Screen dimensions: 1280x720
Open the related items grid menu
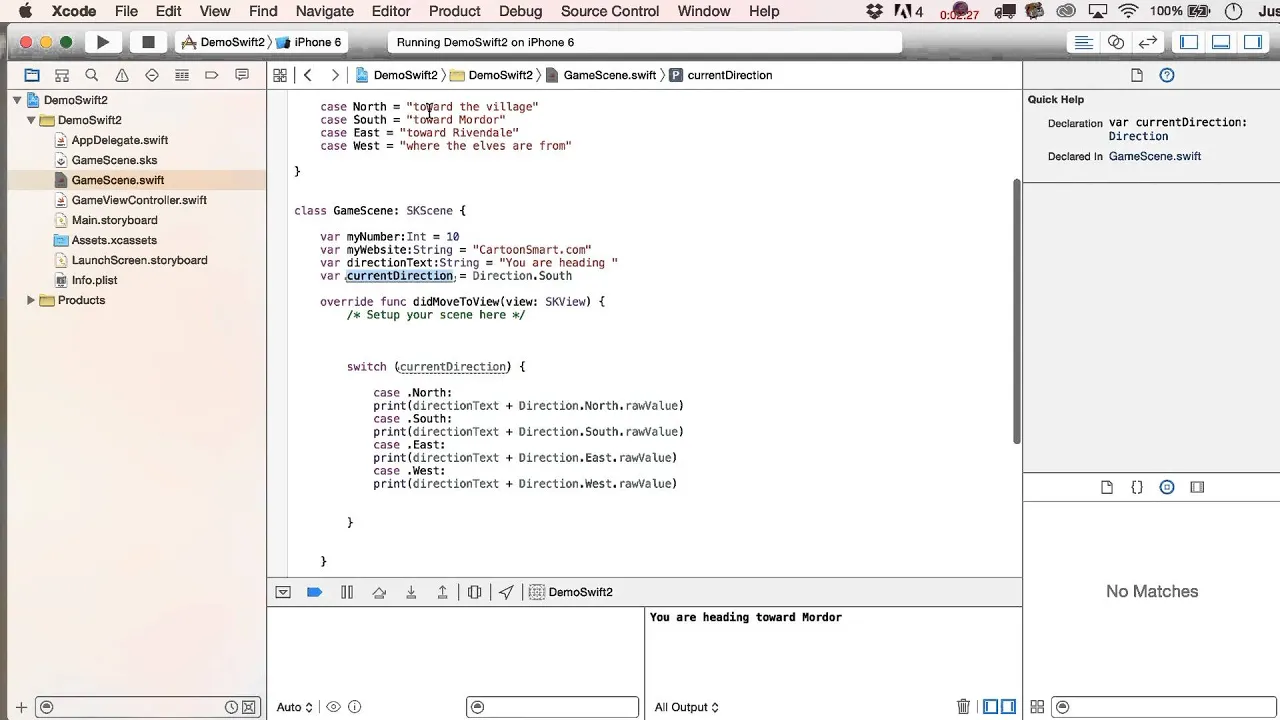pos(280,75)
